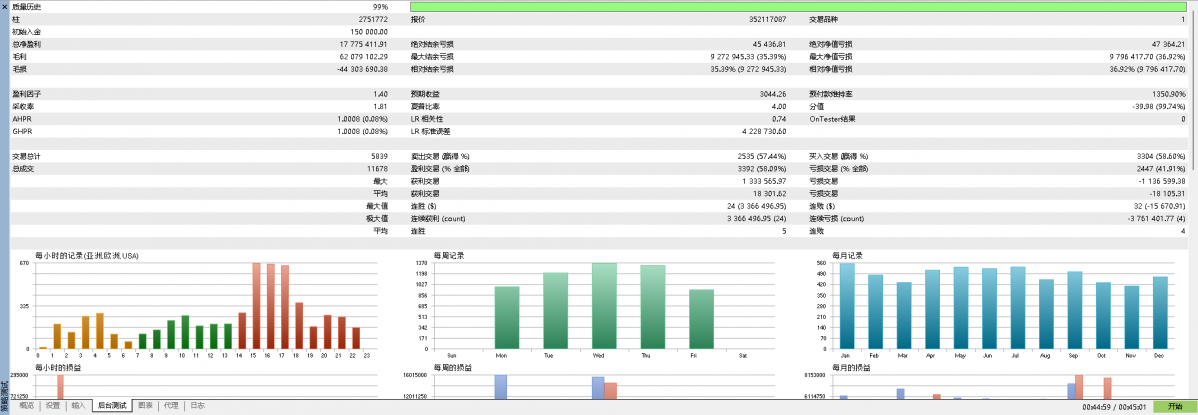
Task: Click consecutive wins value 24 (3 366 496.95)
Action: (758, 206)
